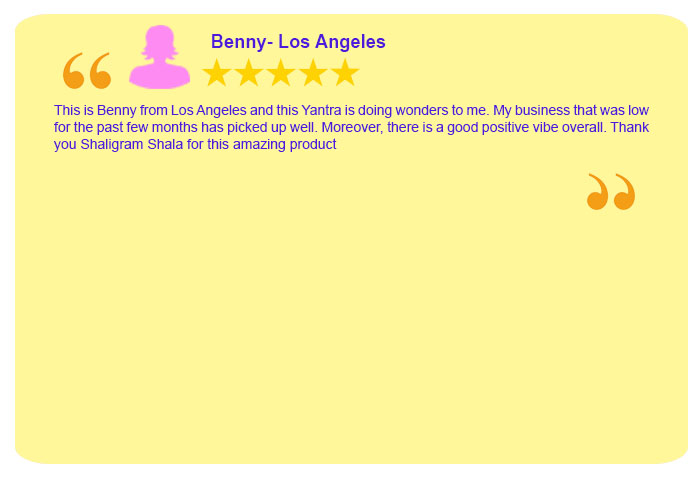This screenshot has height=477, width=700.
Task: Click the left curl of the opening quote
Action: click(74, 71)
